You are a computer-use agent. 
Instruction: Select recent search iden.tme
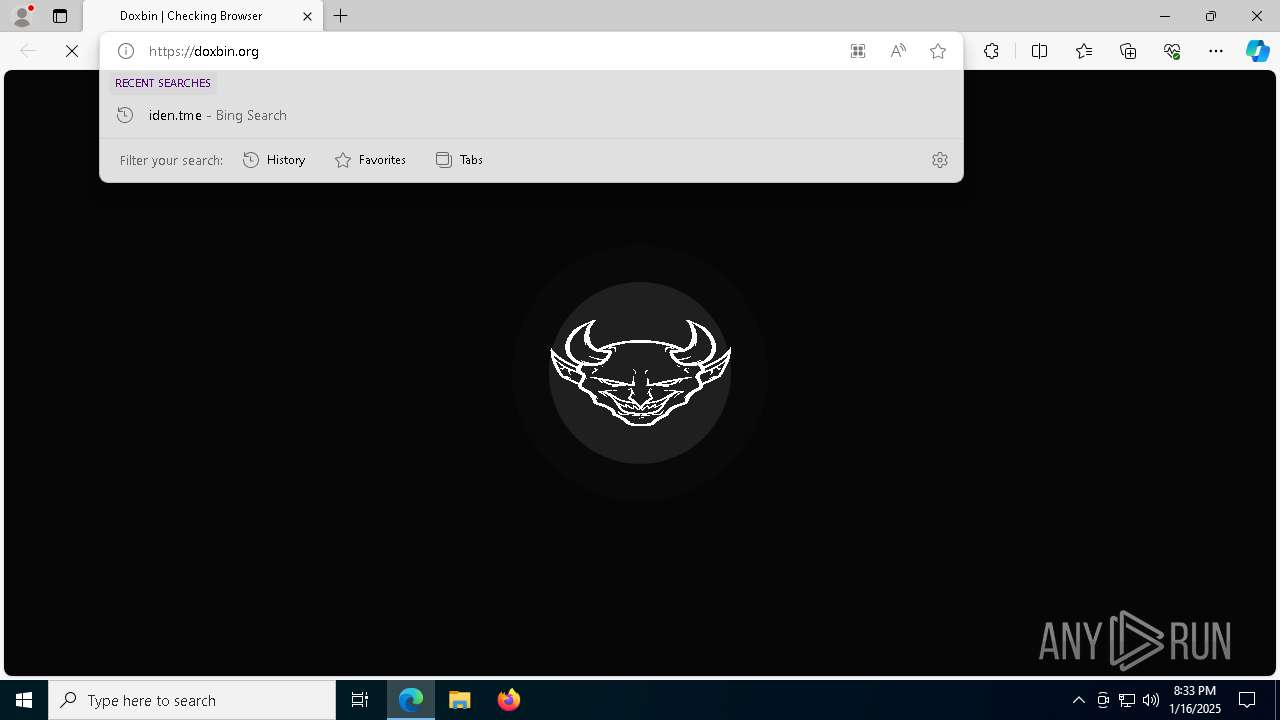pos(531,115)
